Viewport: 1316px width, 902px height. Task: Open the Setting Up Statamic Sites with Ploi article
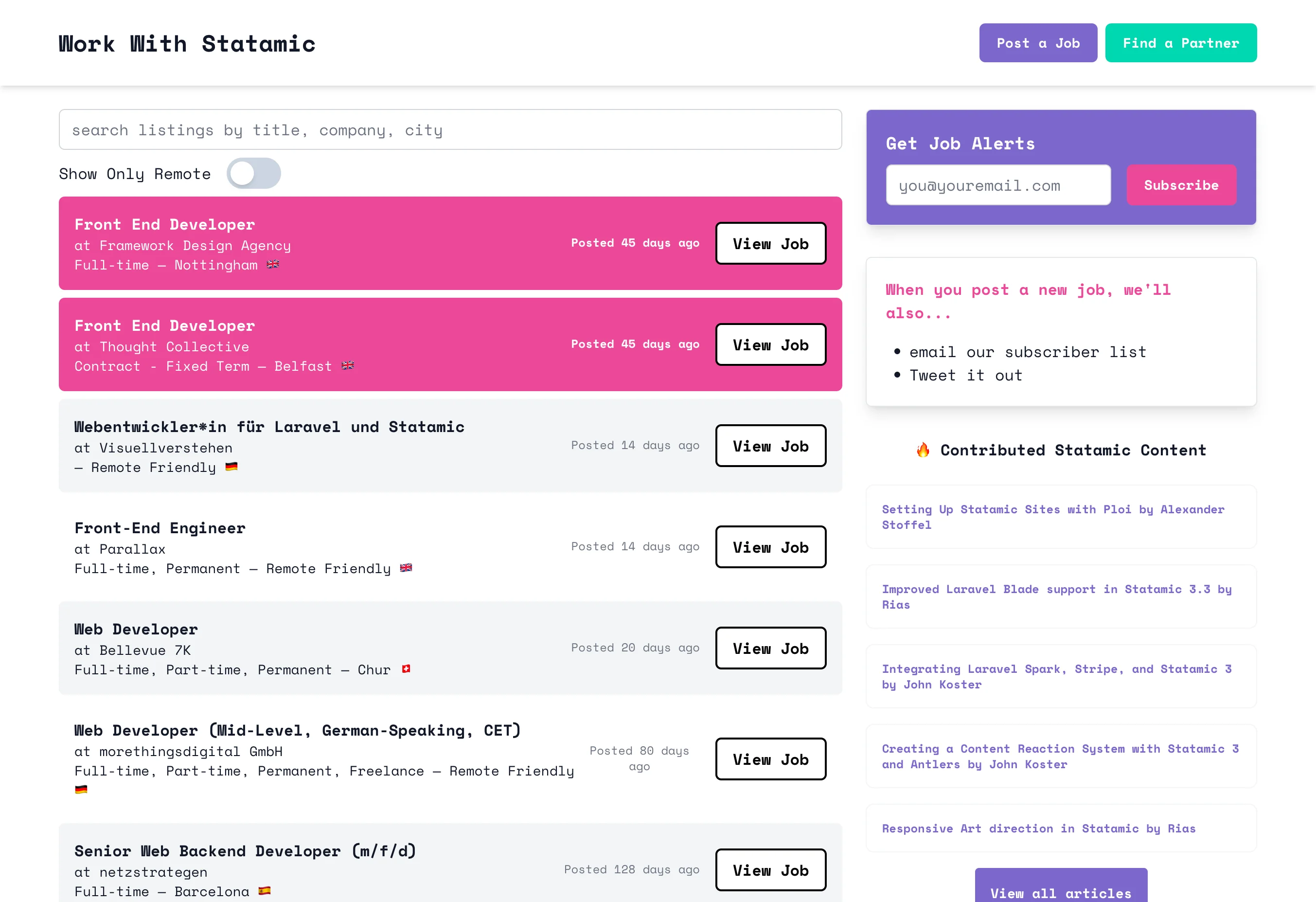1061,517
